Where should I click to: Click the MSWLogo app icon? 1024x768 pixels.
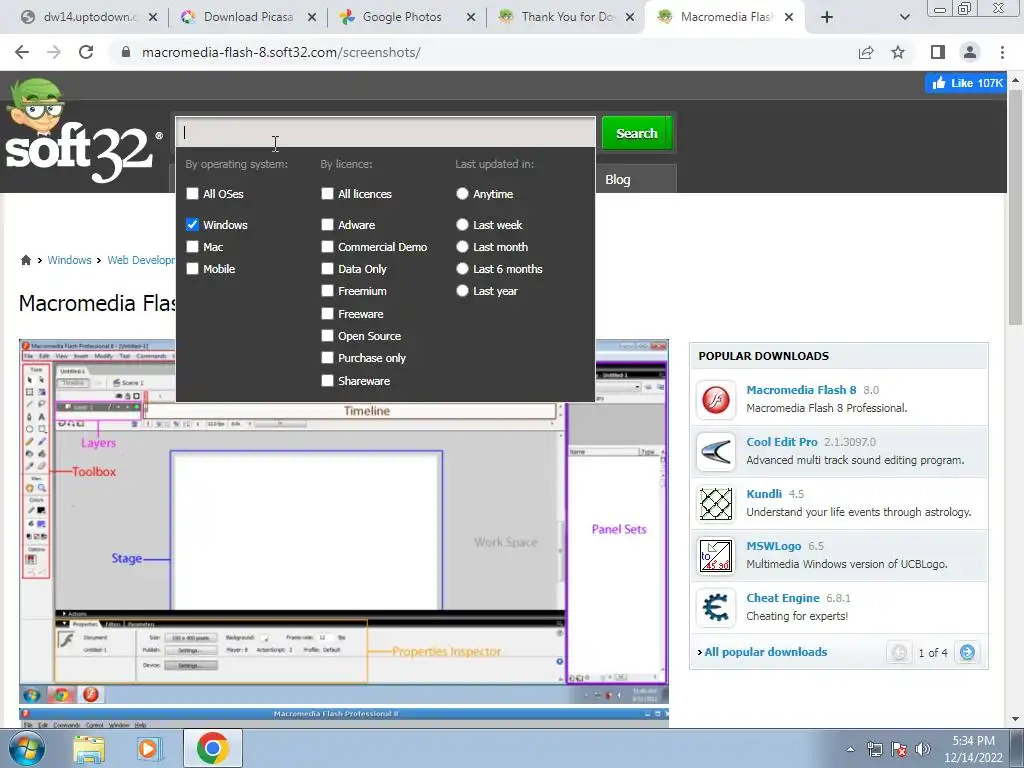coord(716,556)
